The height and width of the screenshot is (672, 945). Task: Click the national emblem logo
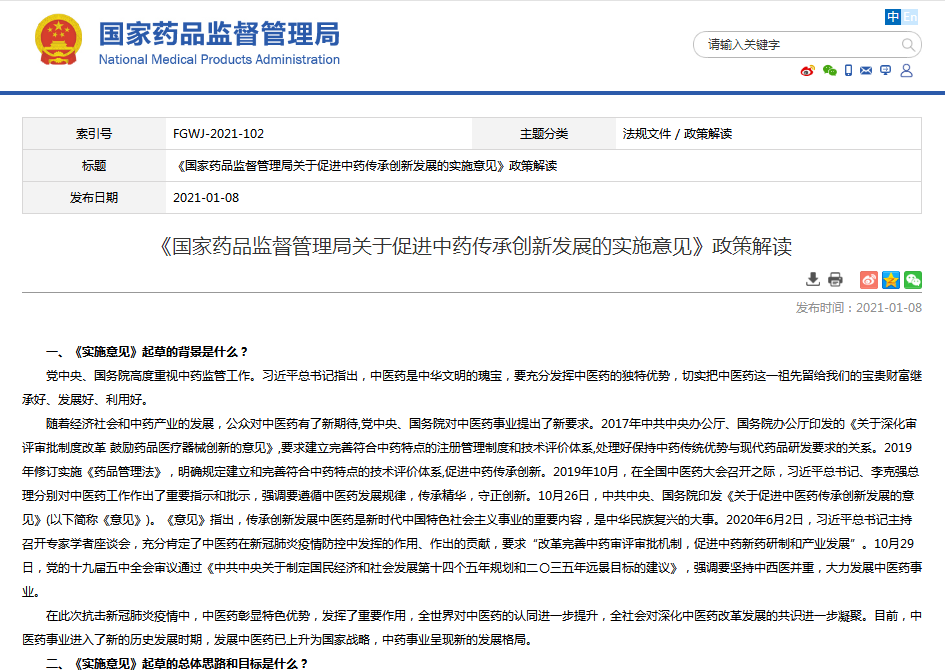(x=58, y=40)
